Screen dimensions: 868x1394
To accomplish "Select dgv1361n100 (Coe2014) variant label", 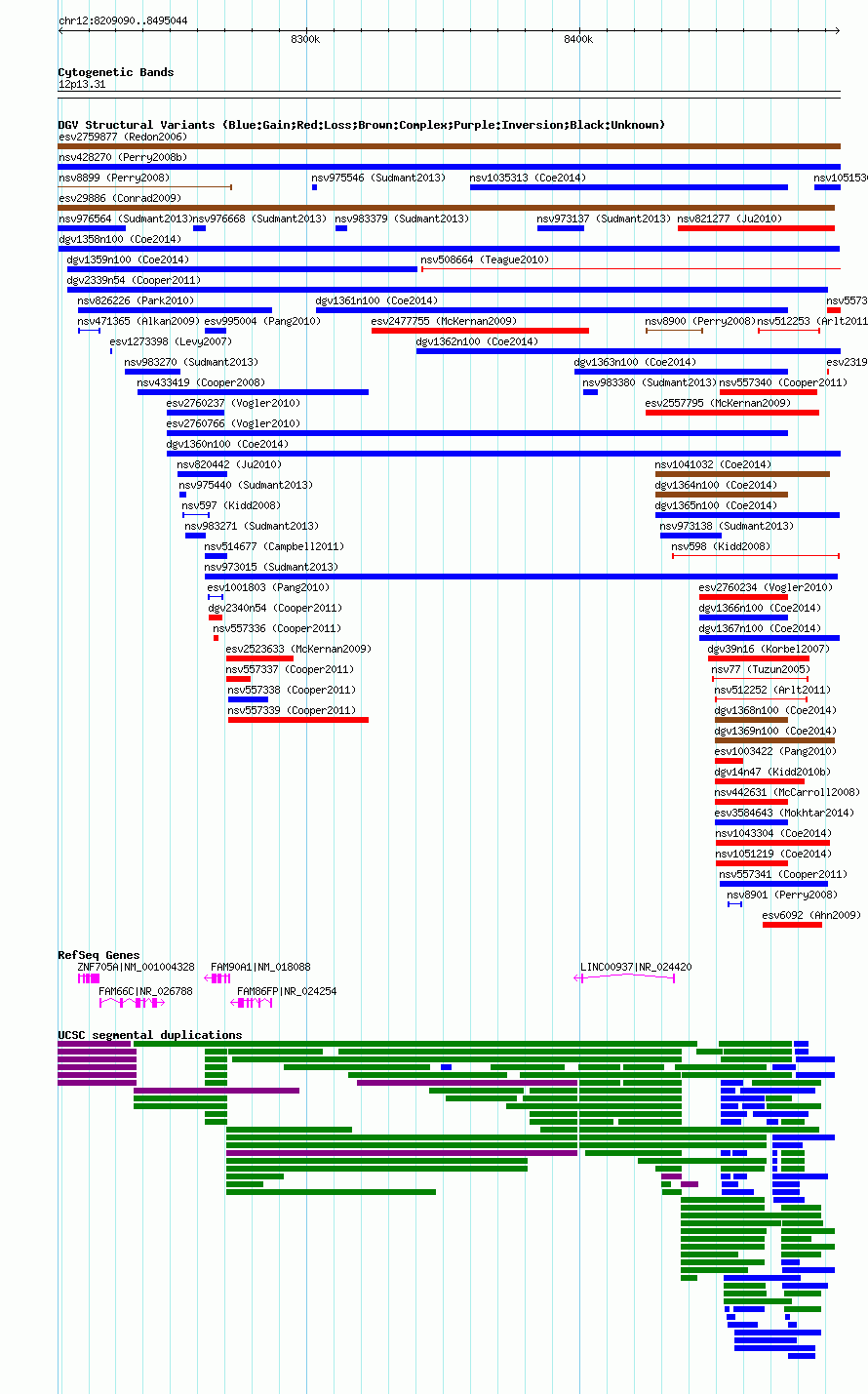I will pyautogui.click(x=376, y=300).
